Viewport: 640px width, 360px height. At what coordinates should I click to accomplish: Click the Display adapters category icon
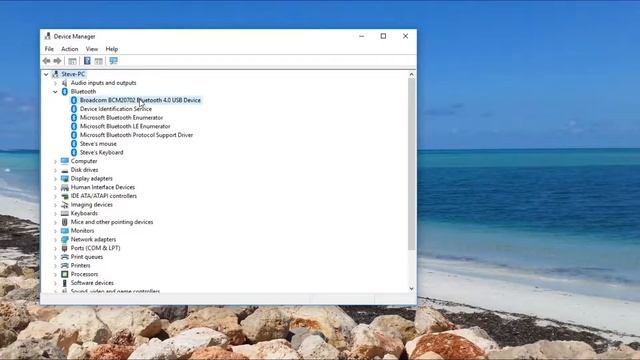tap(64, 178)
